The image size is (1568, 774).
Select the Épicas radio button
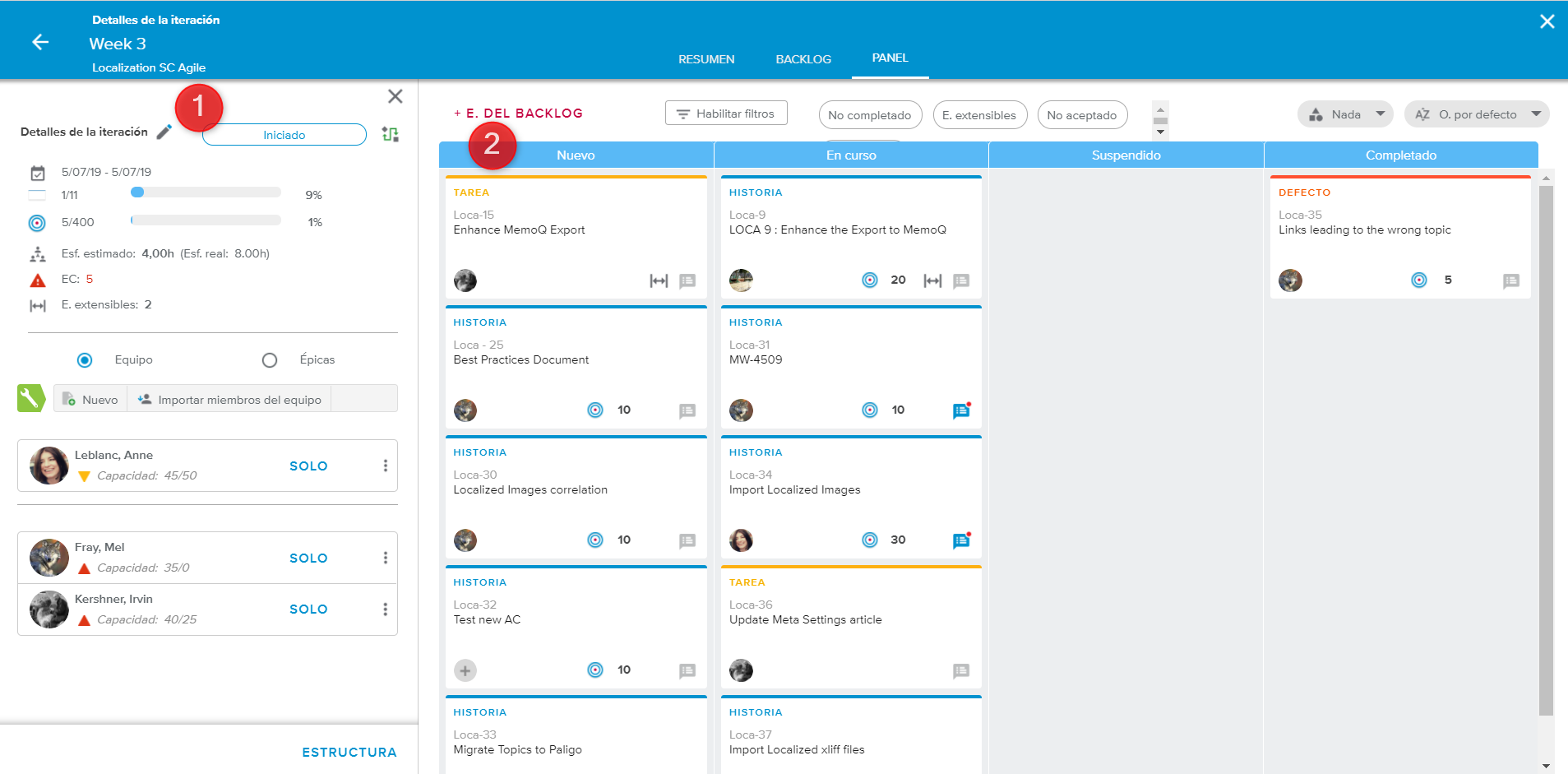[x=270, y=360]
